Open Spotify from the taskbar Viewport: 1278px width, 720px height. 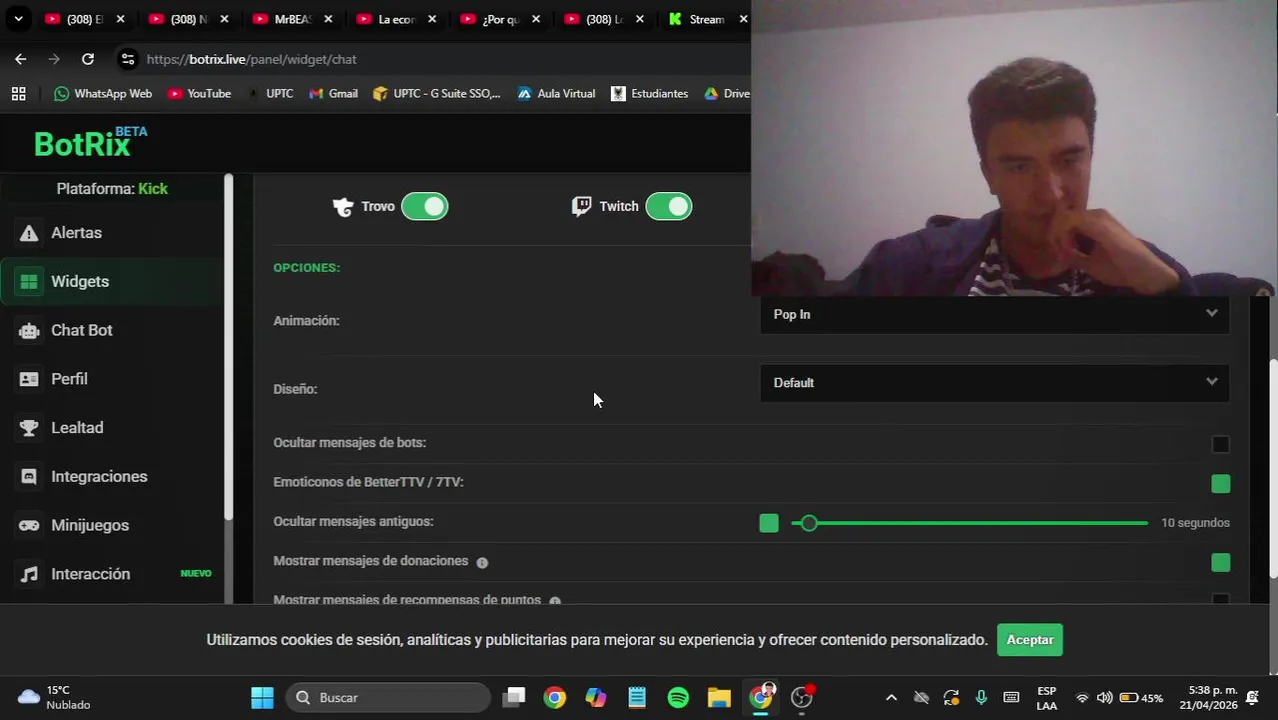(678, 697)
